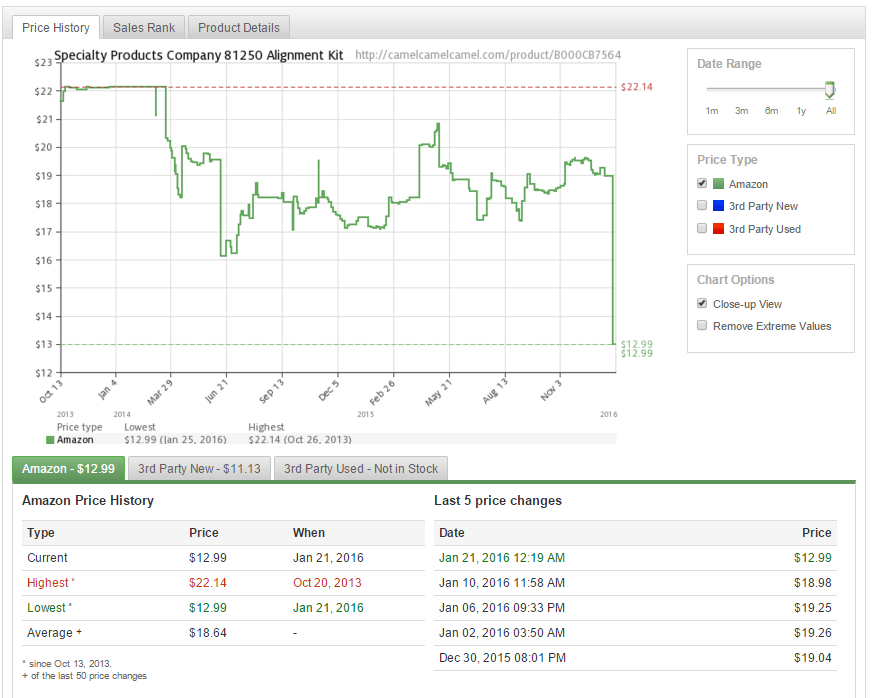Viewport: 874px width, 698px height.
Task: Check the Remove Extreme Values option
Action: coord(702,326)
